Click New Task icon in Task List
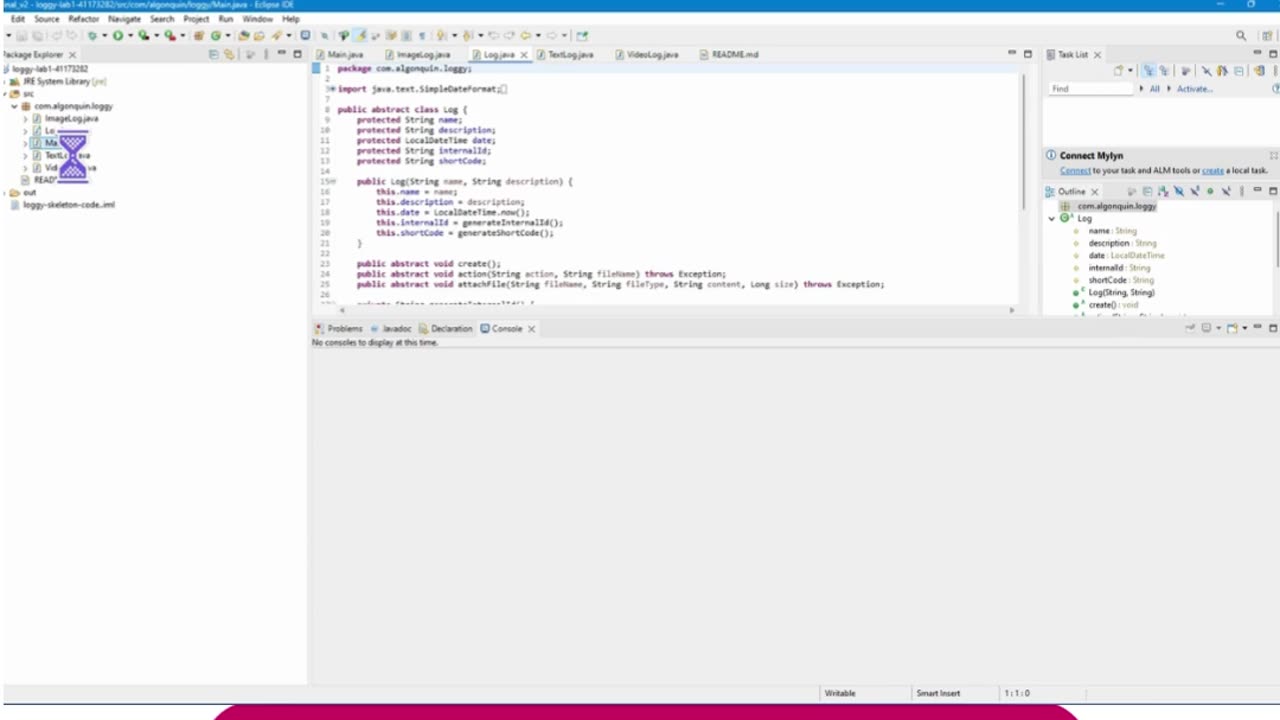Viewport: 1280px width, 720px height. [1119, 71]
